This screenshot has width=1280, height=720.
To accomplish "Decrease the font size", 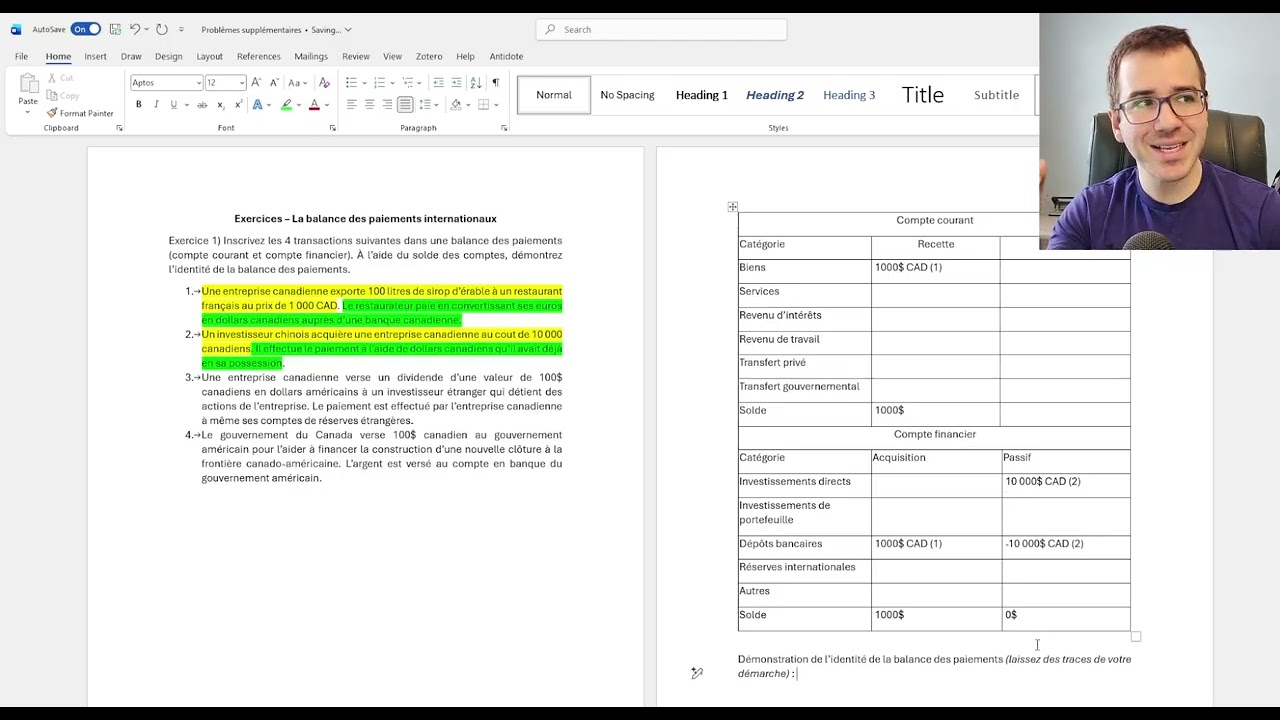I will [274, 83].
